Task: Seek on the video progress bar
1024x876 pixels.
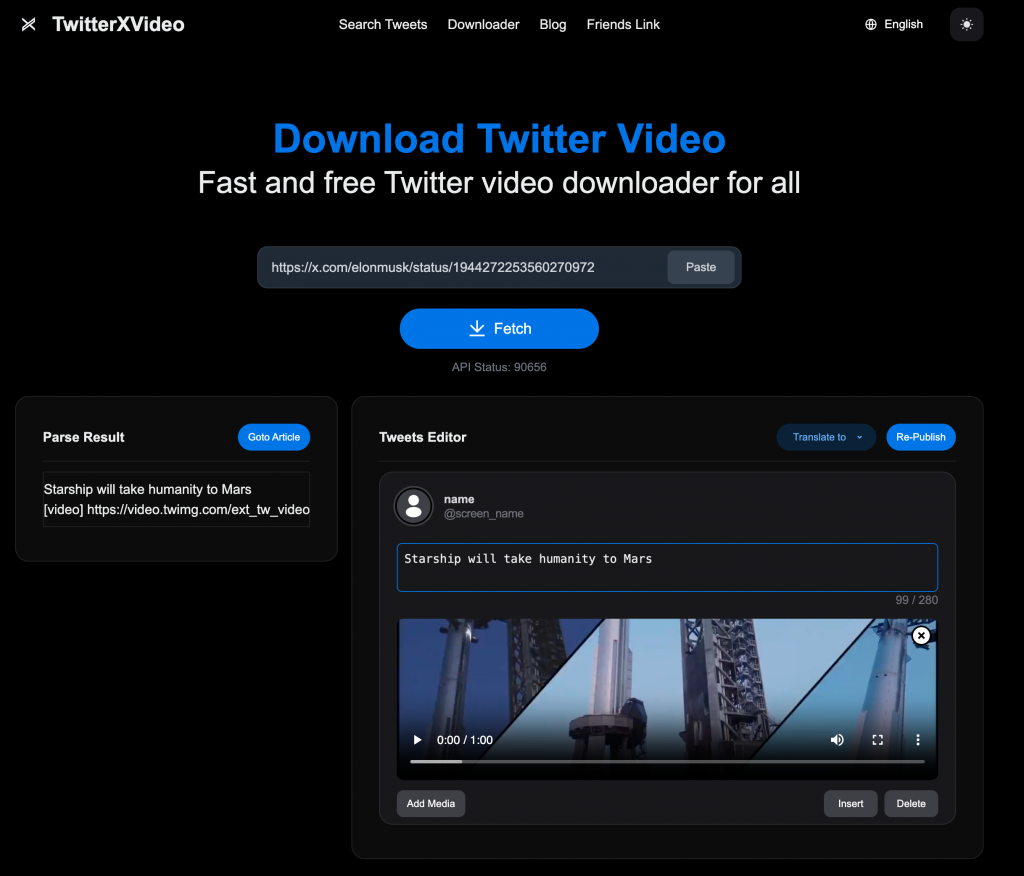Action: point(667,762)
